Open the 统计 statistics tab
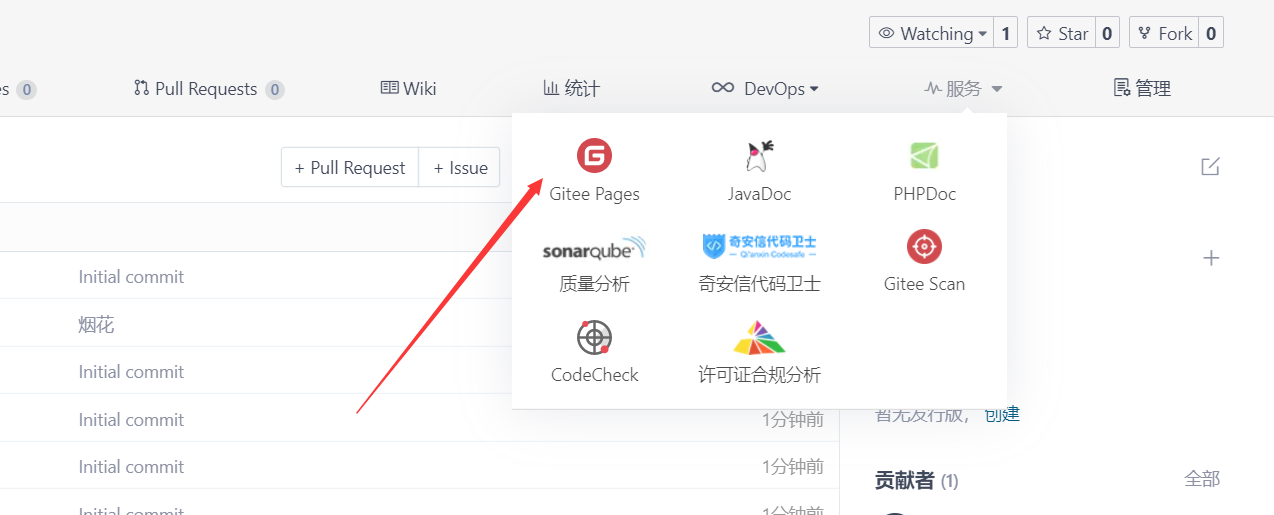Screen dimensions: 1274x515 (571, 88)
